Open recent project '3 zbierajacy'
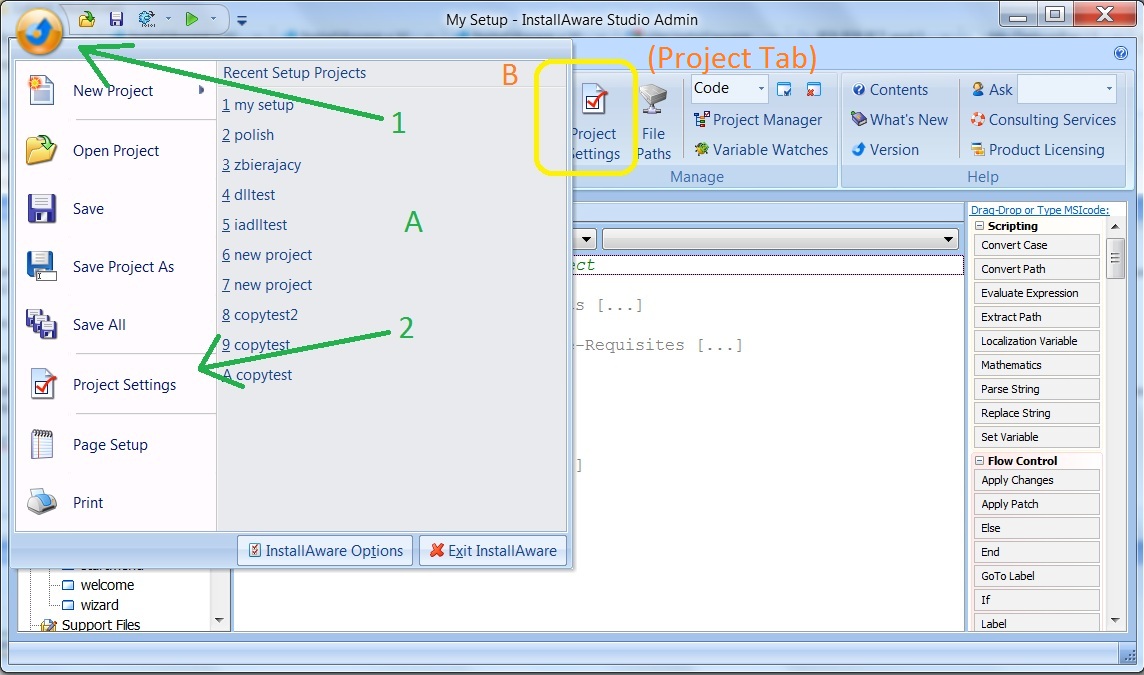Image resolution: width=1144 pixels, height=675 pixels. pos(261,165)
